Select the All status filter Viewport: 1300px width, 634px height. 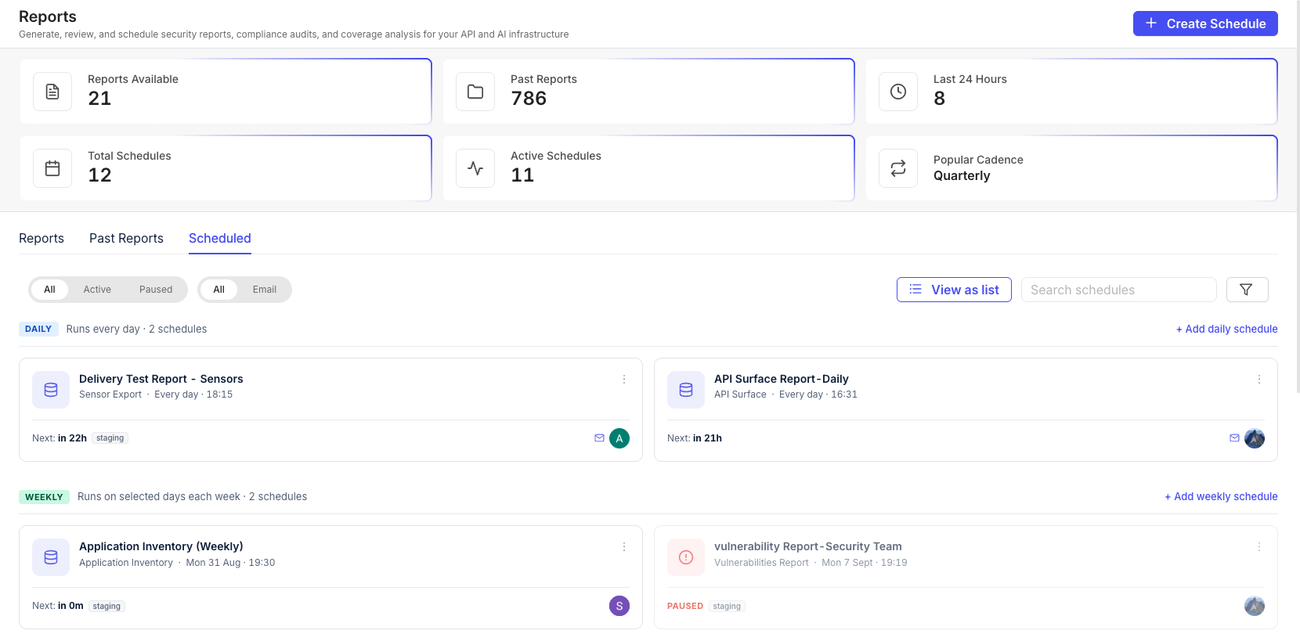pyautogui.click(x=49, y=289)
